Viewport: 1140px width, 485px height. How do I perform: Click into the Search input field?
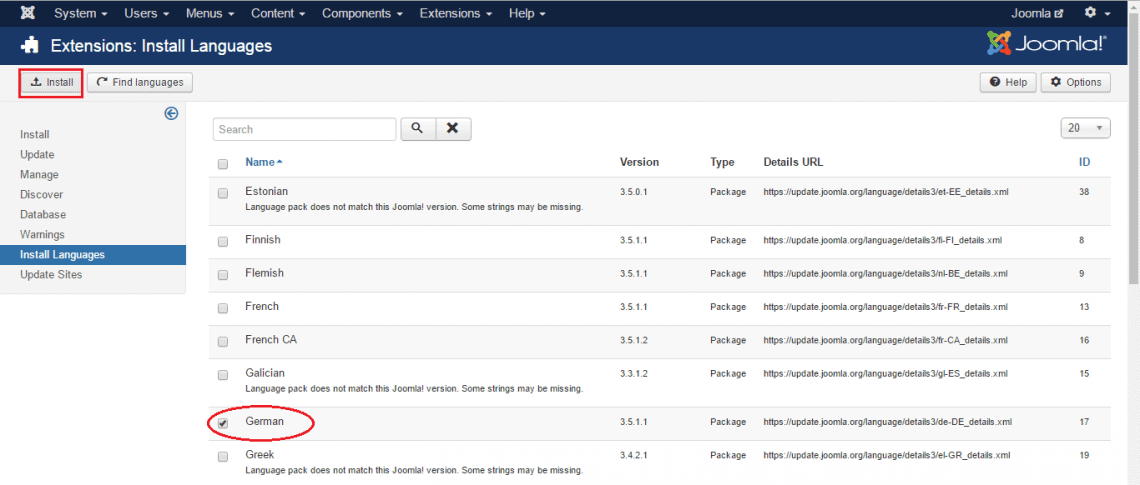click(x=304, y=129)
